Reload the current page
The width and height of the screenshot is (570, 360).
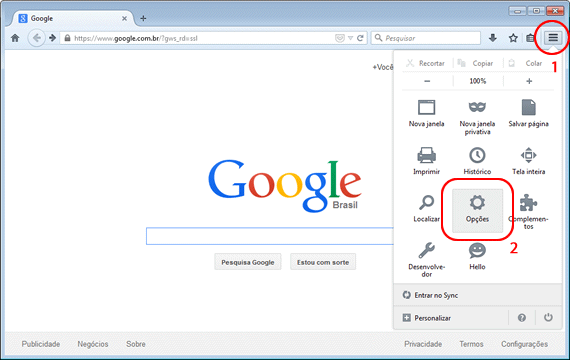click(x=360, y=38)
